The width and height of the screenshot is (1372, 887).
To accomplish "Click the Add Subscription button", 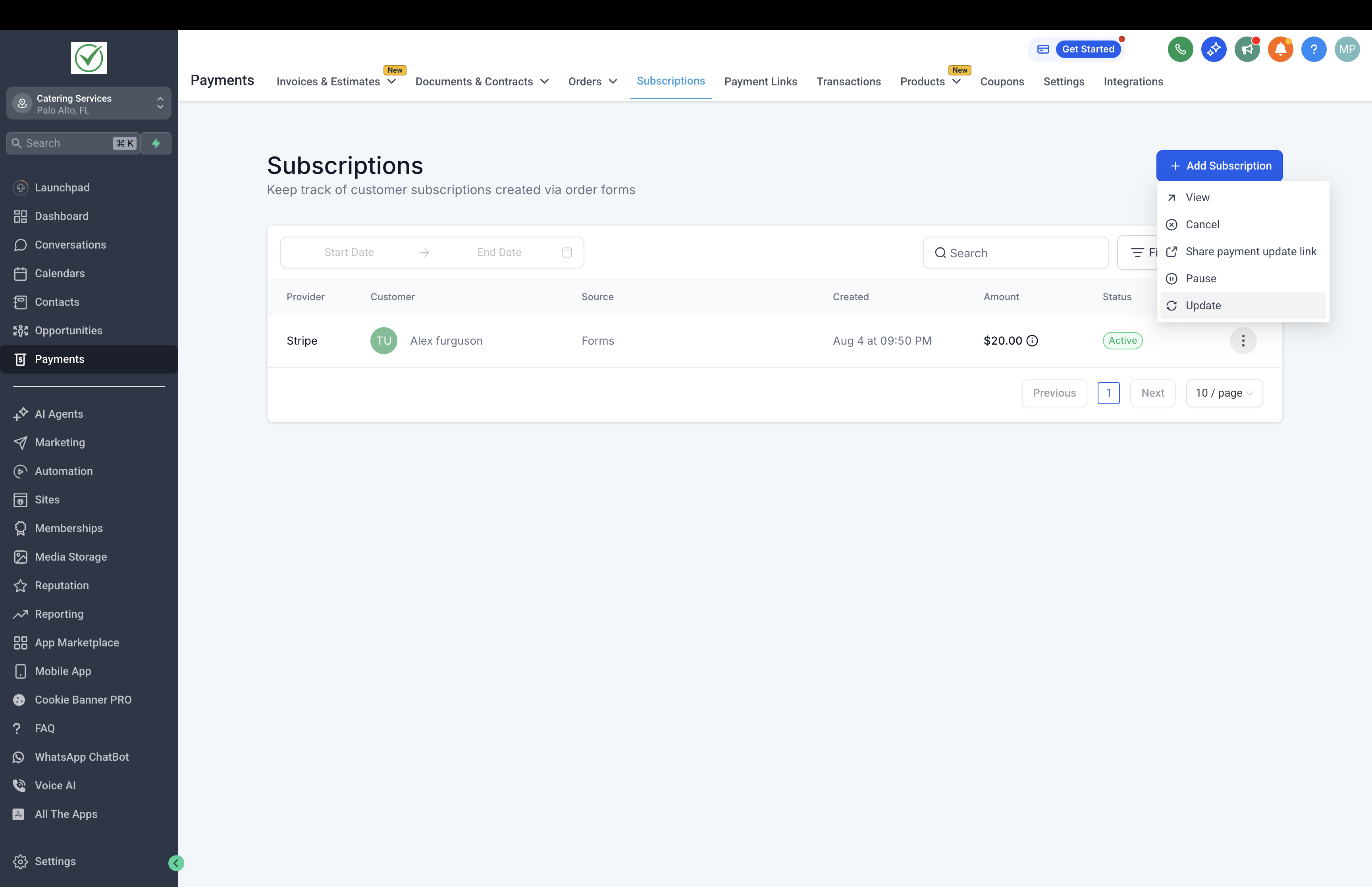I will tap(1220, 166).
